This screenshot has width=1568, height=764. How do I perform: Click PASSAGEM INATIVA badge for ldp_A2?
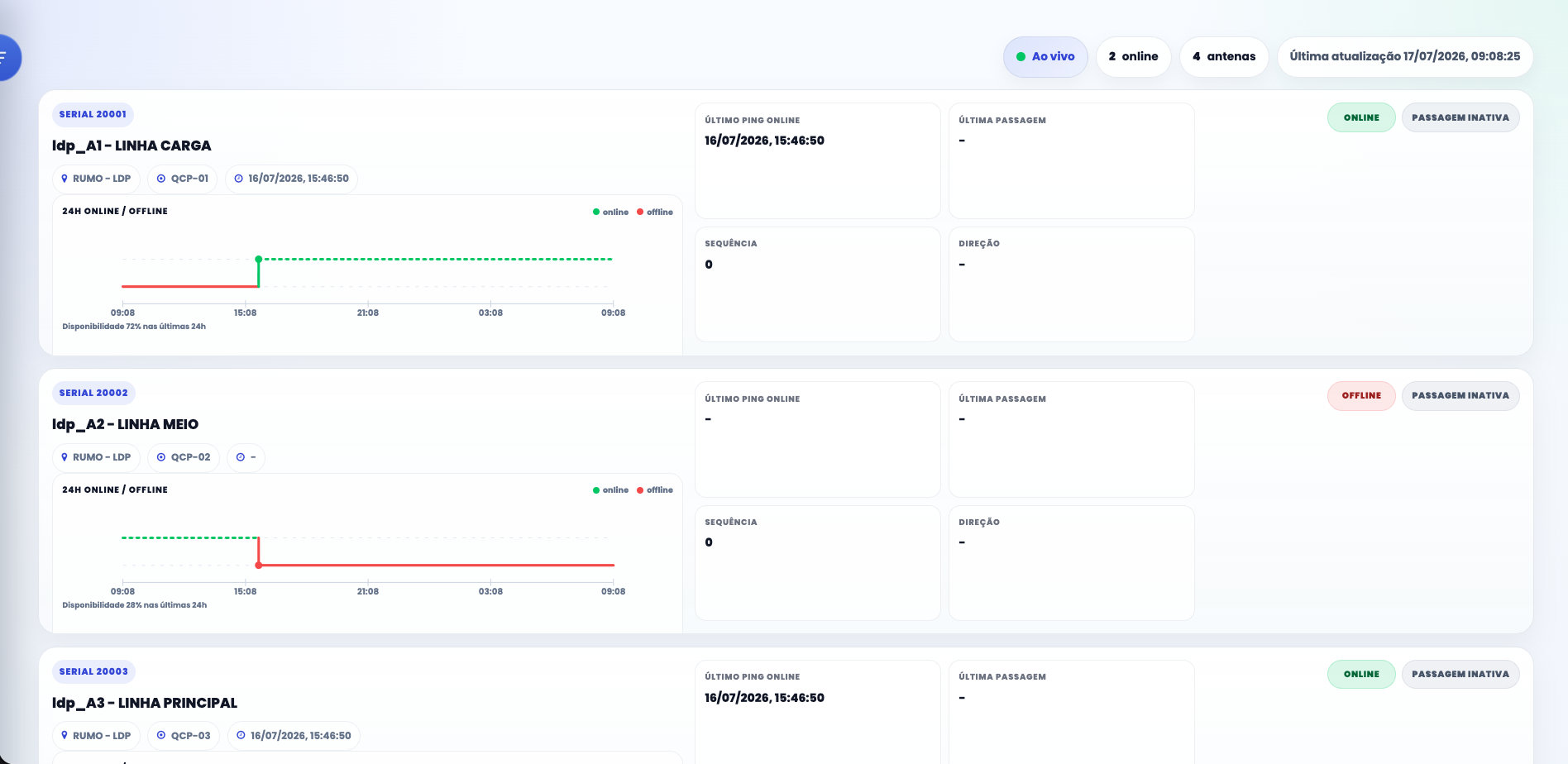click(x=1460, y=396)
